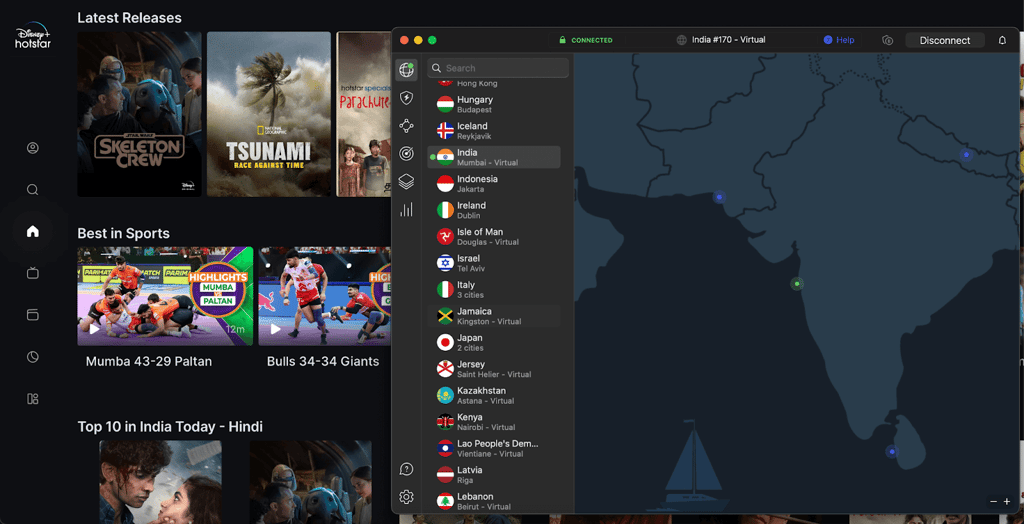1024x524 pixels.
Task: Select Lao People's Dem... Vientiane server
Action: point(494,448)
